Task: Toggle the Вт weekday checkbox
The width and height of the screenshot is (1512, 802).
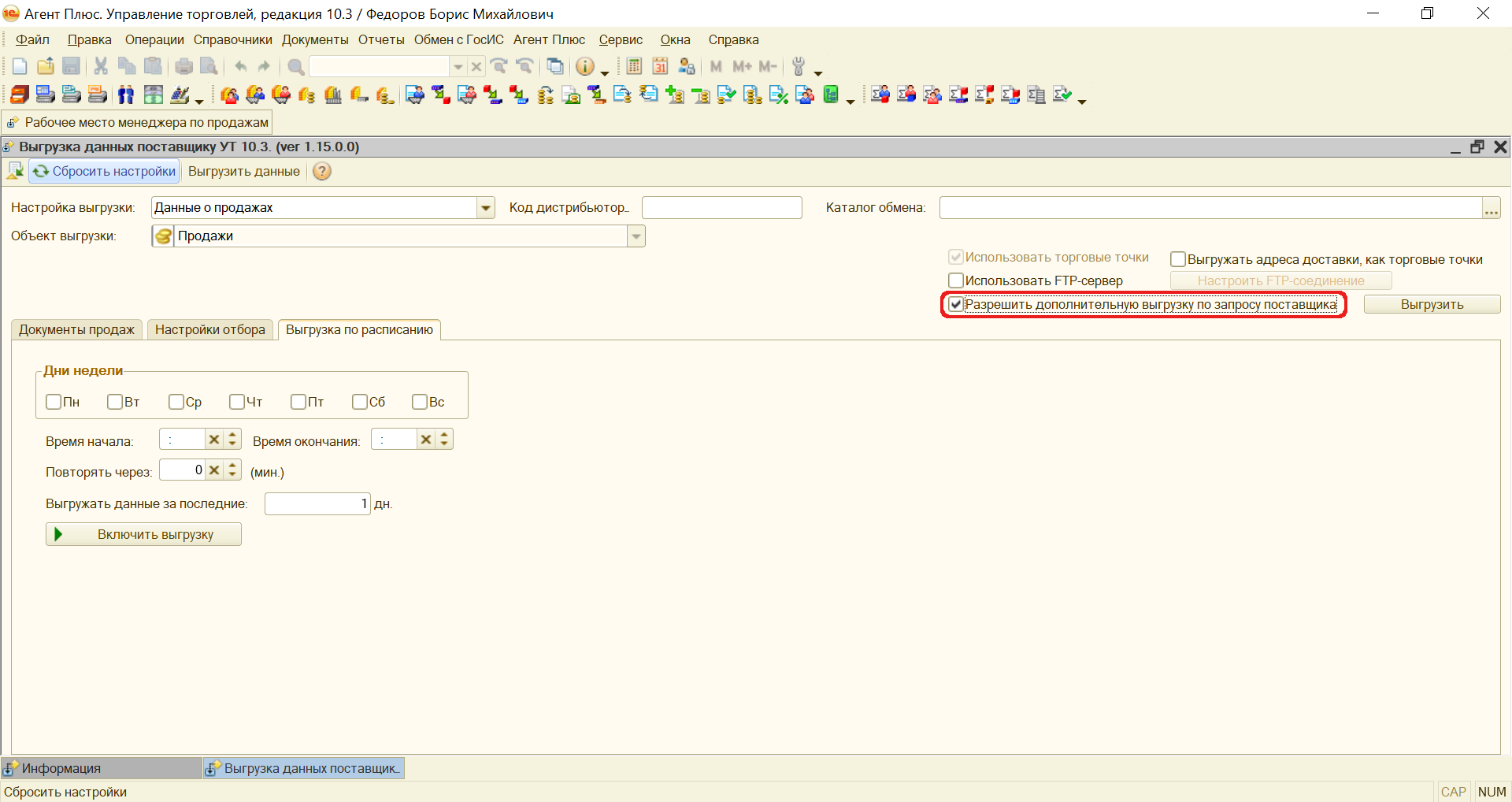Action: point(115,402)
